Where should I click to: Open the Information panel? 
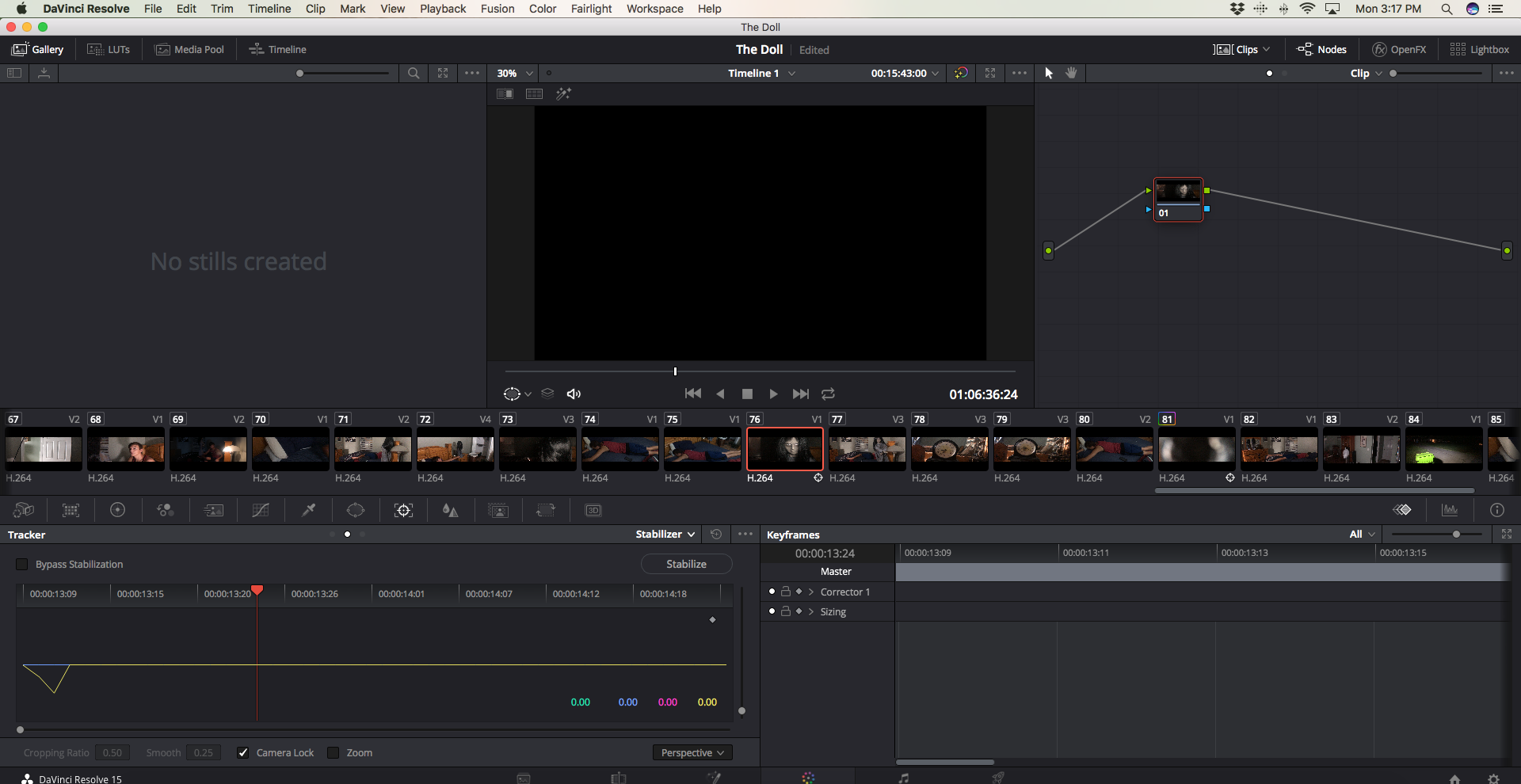point(1497,510)
